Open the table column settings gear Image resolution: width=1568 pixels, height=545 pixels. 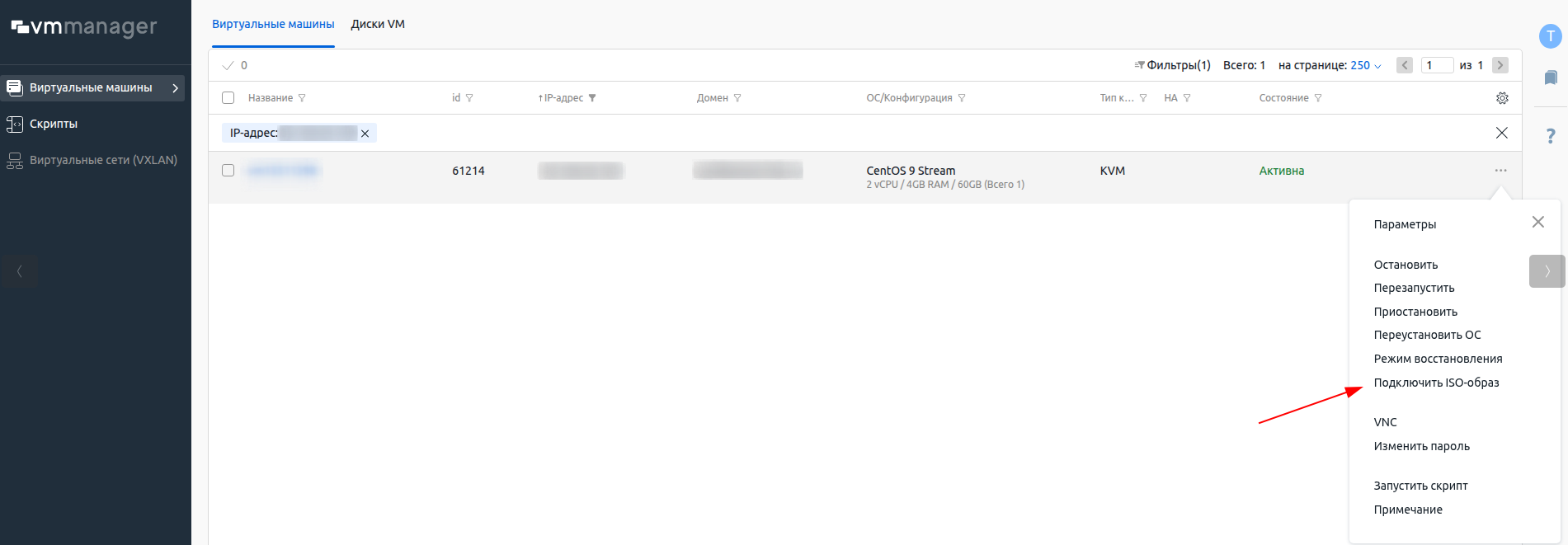click(x=1502, y=98)
